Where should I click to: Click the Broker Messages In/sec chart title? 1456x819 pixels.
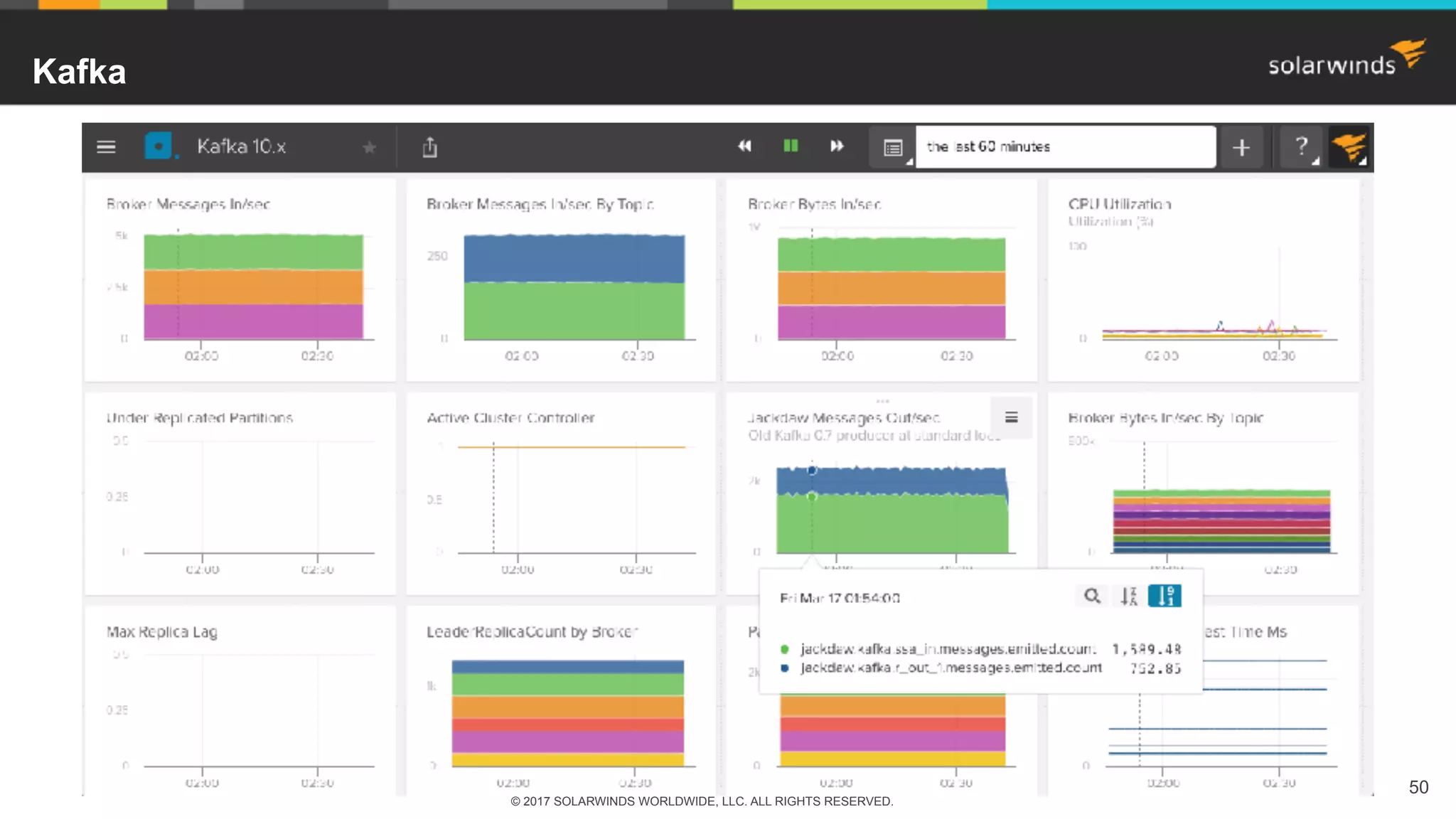(188, 205)
